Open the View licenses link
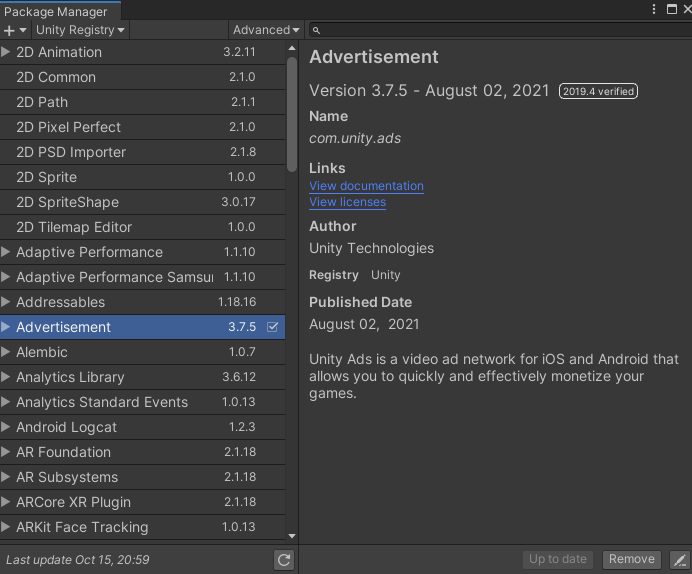Image resolution: width=692 pixels, height=574 pixels. pyautogui.click(x=347, y=202)
